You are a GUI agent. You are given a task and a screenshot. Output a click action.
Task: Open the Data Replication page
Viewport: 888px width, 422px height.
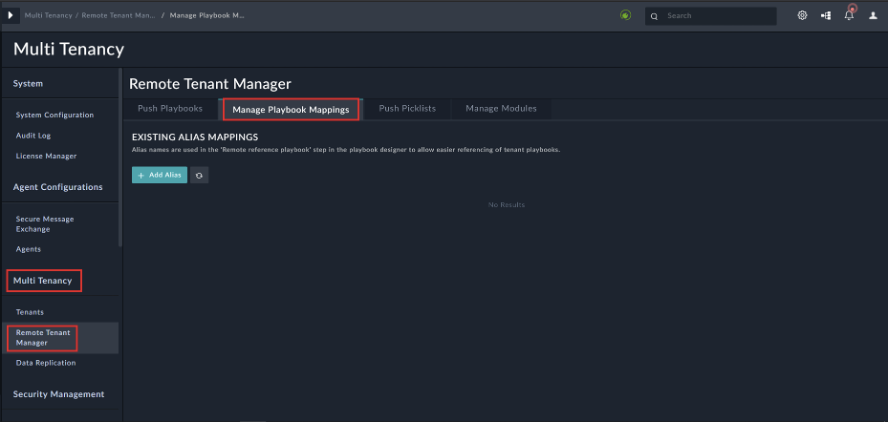pos(46,363)
